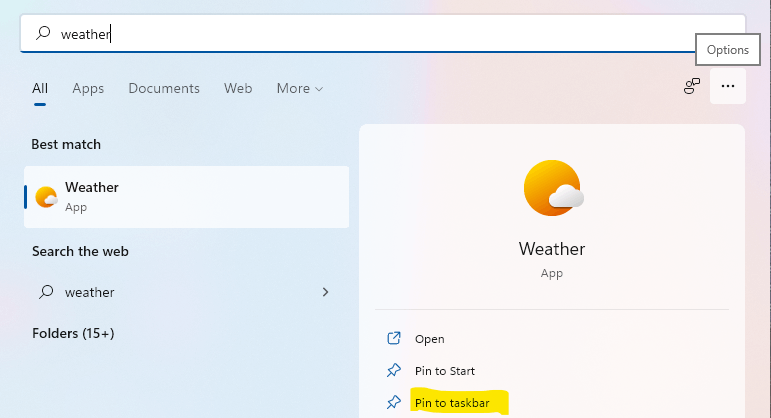Click the weather search text field
Viewport: 771px width, 418px height.
tap(383, 33)
